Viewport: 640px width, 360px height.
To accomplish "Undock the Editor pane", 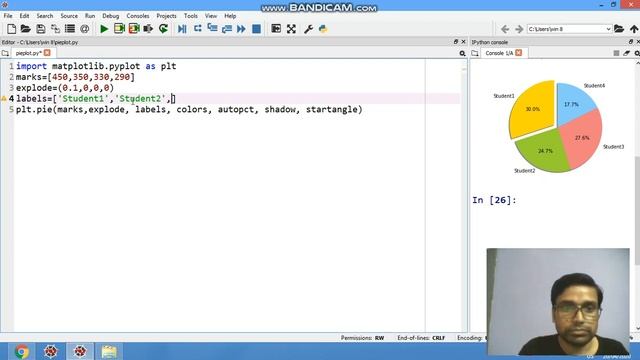I will tap(456, 42).
